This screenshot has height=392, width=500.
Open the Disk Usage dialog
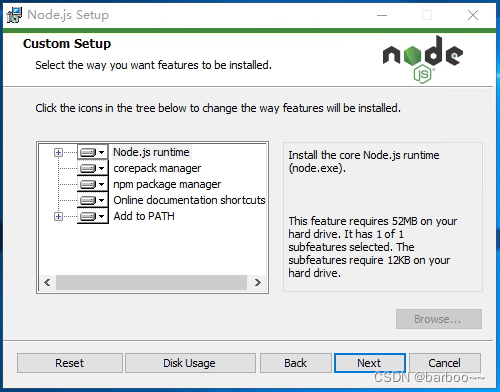point(190,363)
